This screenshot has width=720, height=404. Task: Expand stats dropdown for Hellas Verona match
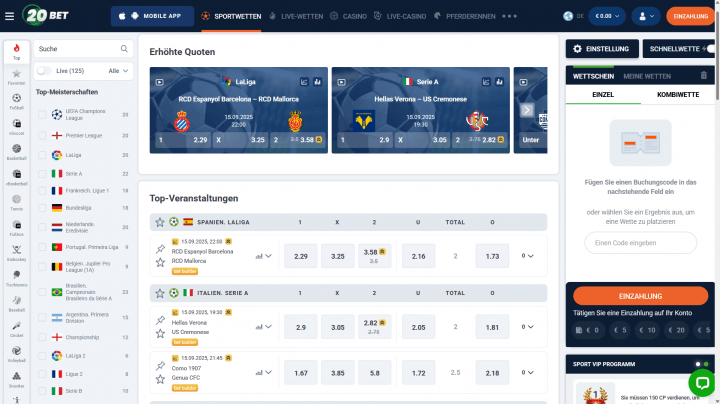264,327
